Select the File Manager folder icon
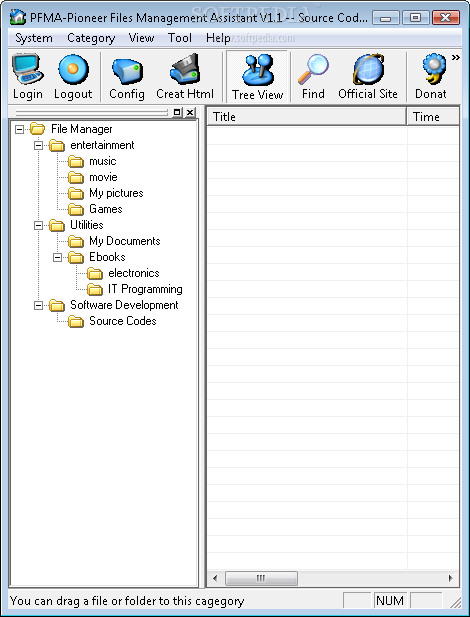470x617 pixels. click(x=37, y=129)
